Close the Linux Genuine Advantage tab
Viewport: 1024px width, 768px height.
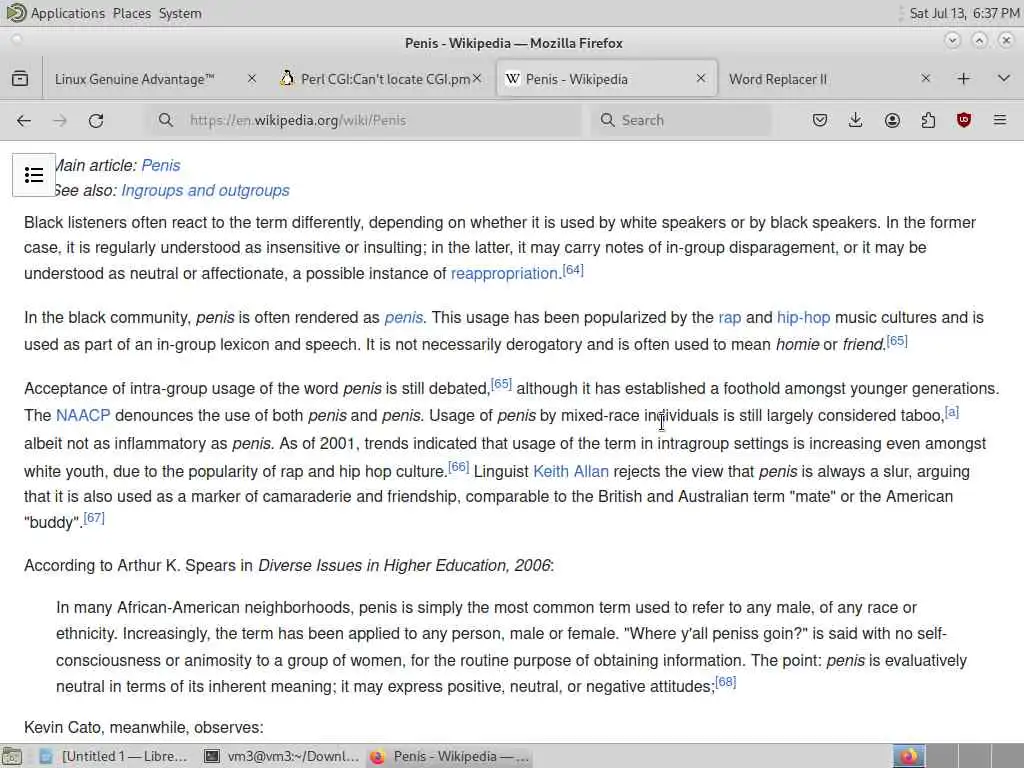coord(251,78)
